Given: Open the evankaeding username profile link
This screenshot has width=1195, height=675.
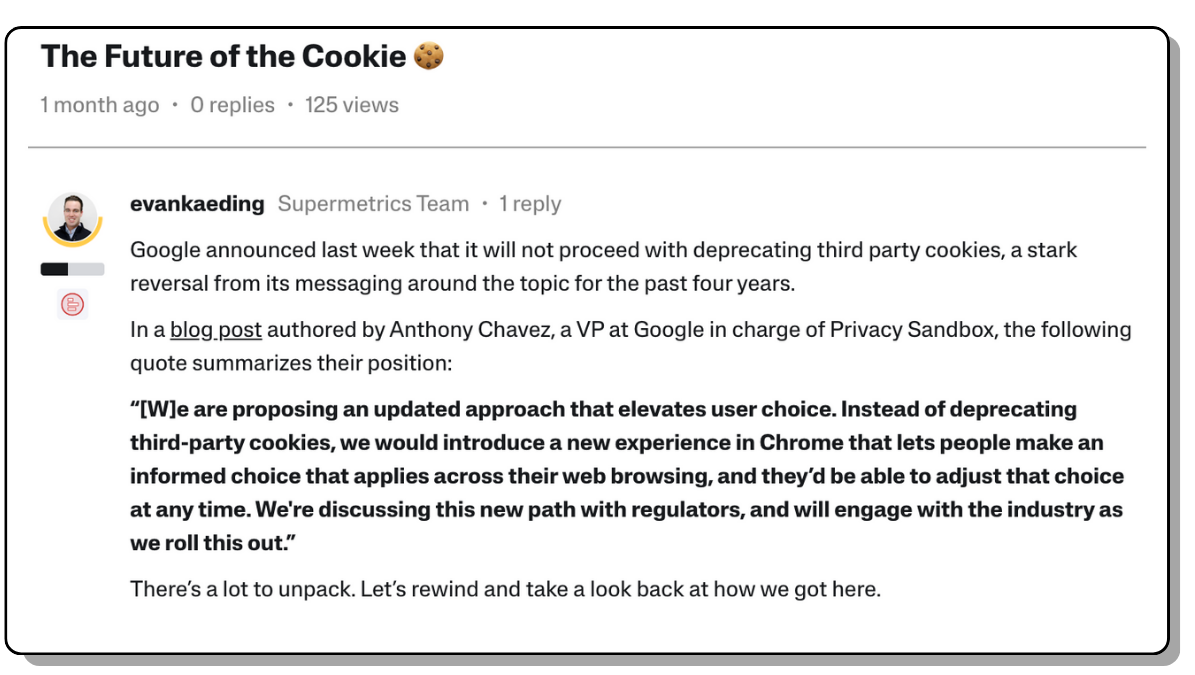Looking at the screenshot, I should coord(197,204).
